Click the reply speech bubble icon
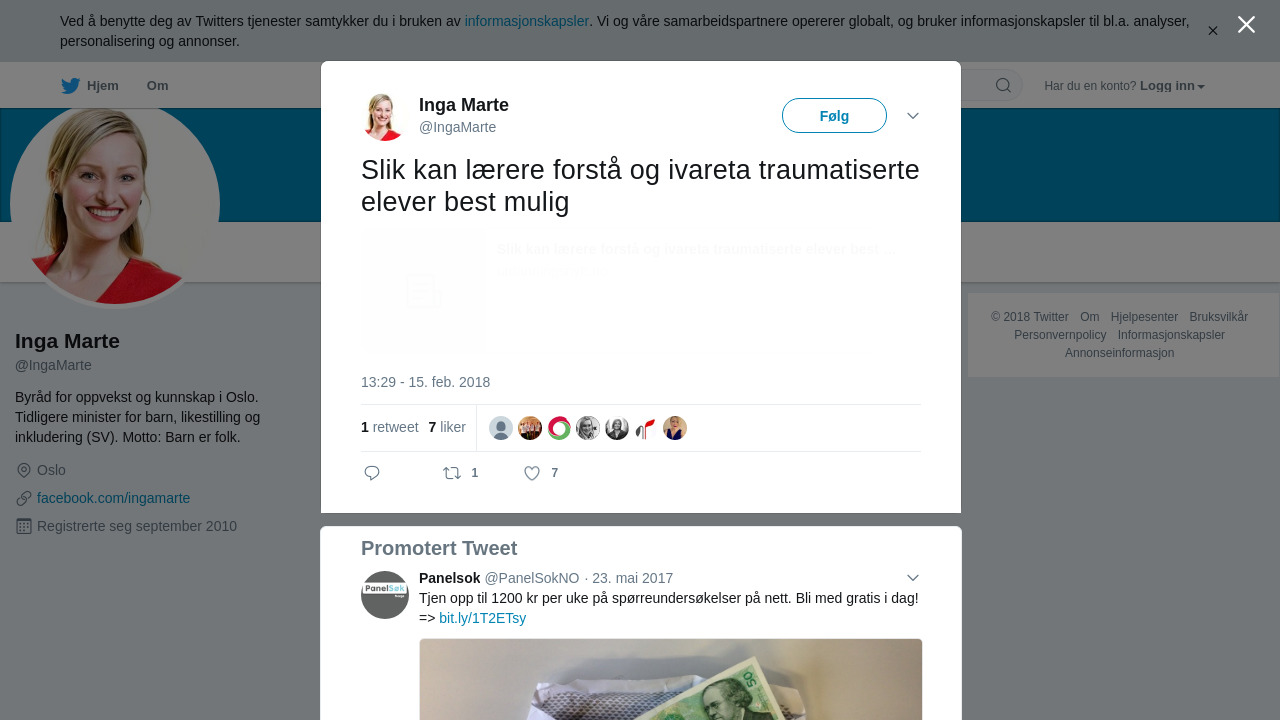 [x=372, y=473]
